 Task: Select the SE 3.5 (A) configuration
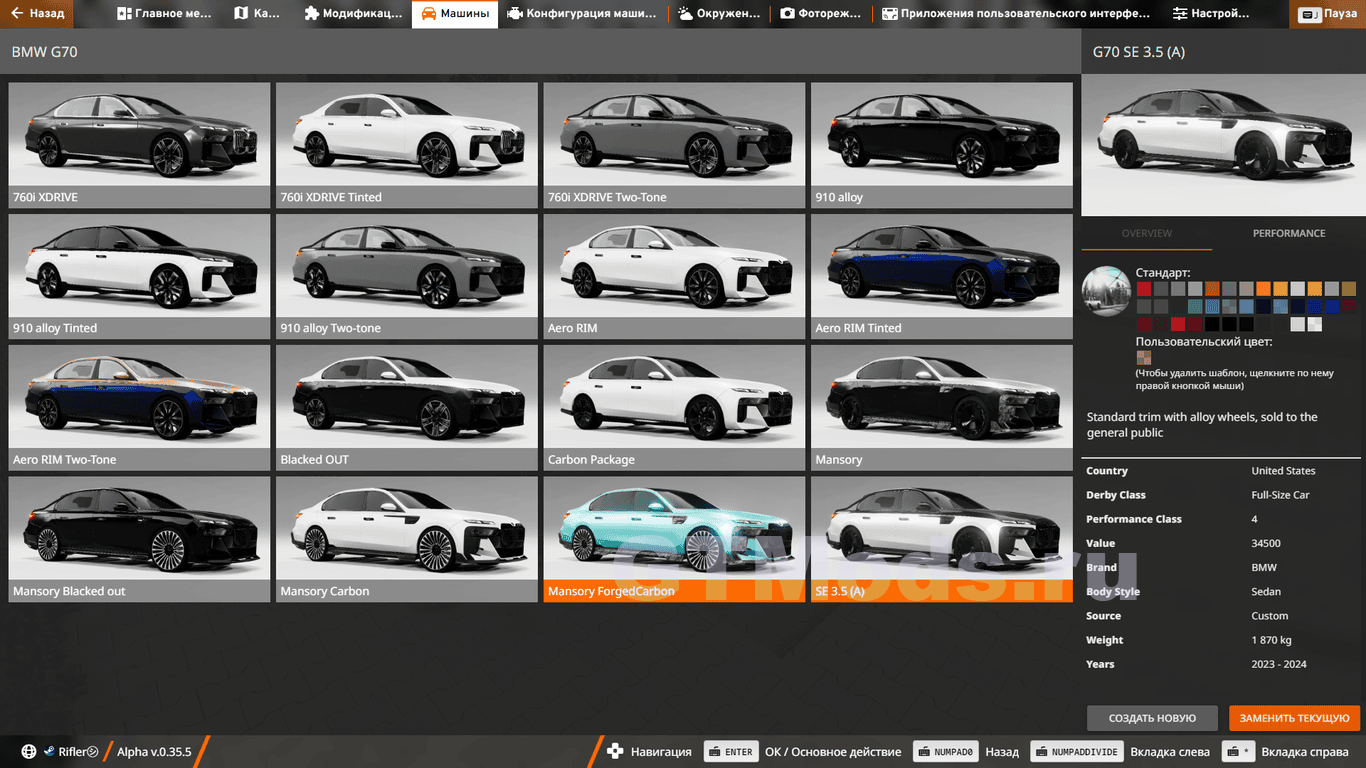click(942, 539)
